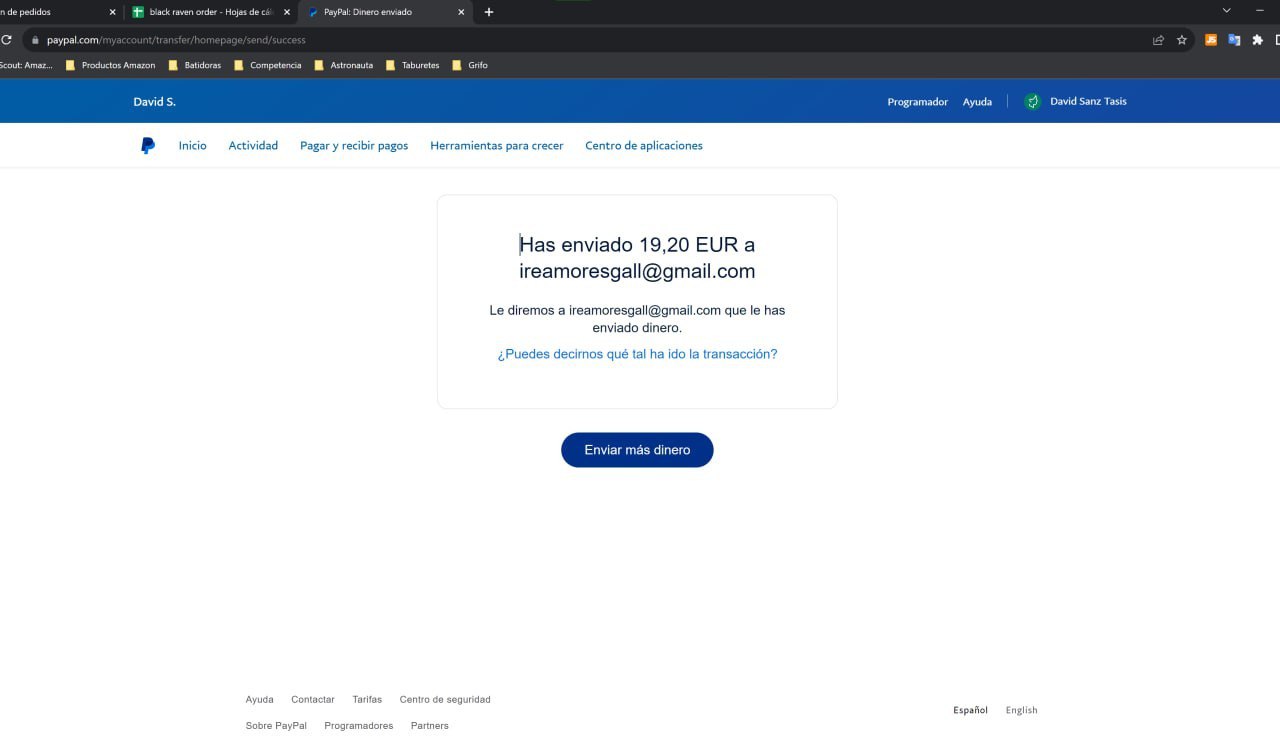This screenshot has width=1280, height=741.
Task: Click the share page icon in address bar
Action: (x=1158, y=40)
